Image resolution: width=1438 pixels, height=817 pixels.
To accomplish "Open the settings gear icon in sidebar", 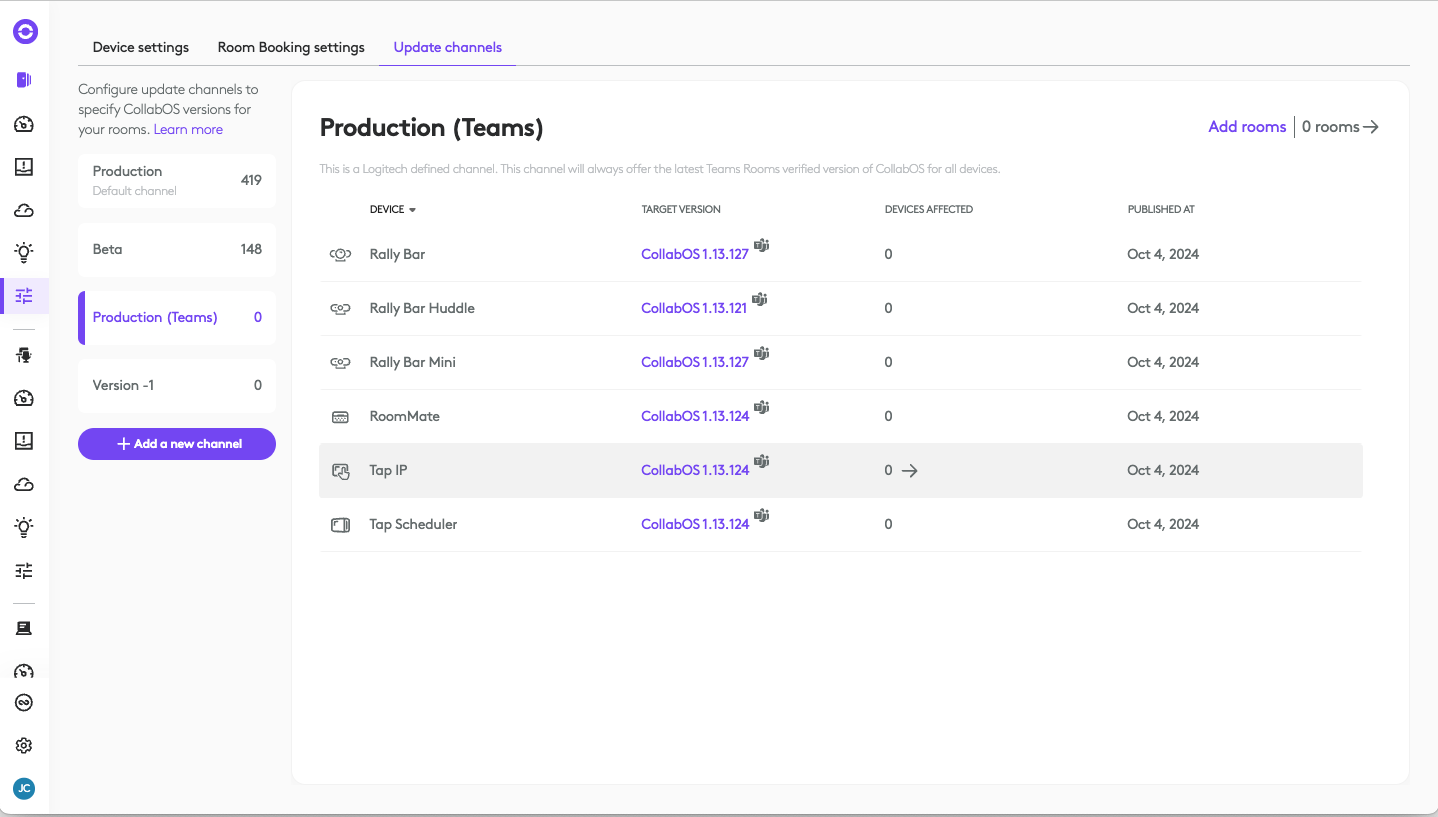I will pos(24,746).
